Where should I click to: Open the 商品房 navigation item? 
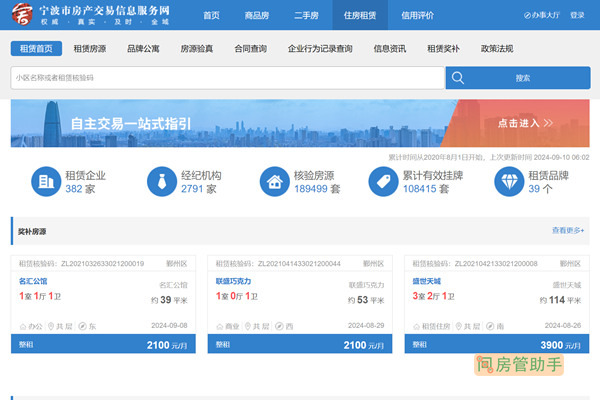[x=257, y=15]
